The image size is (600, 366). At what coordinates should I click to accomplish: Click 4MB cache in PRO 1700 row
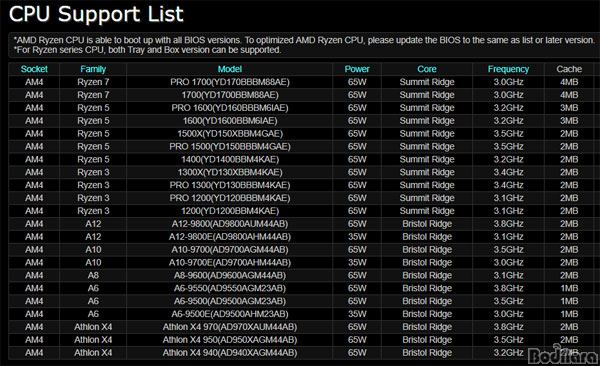click(569, 82)
